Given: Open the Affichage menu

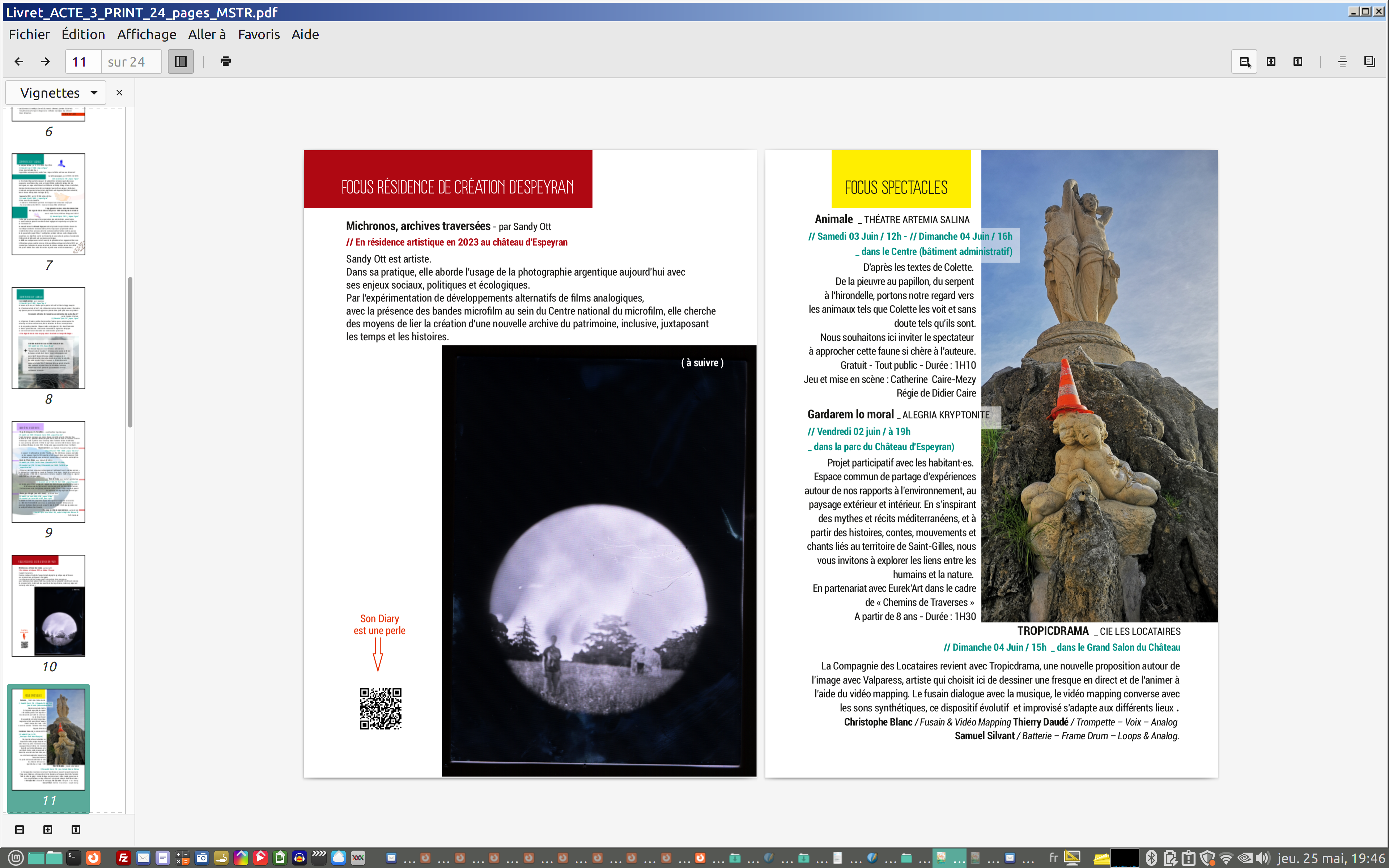Looking at the screenshot, I should 146,34.
